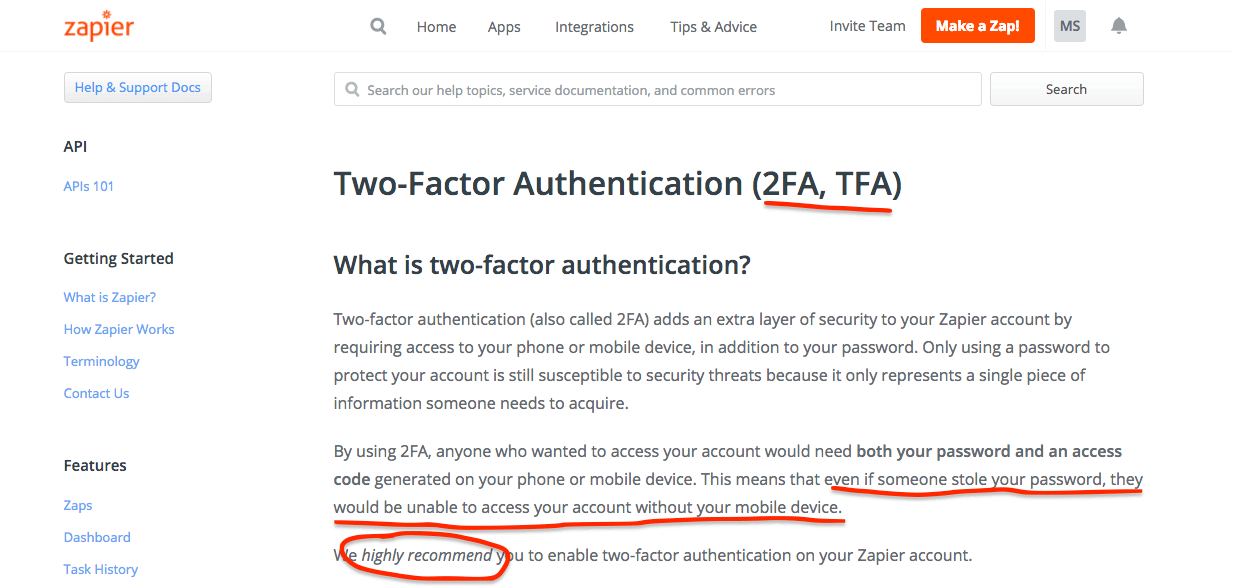Open the Terminology sidebar link
The image size is (1233, 587).
tap(101, 361)
